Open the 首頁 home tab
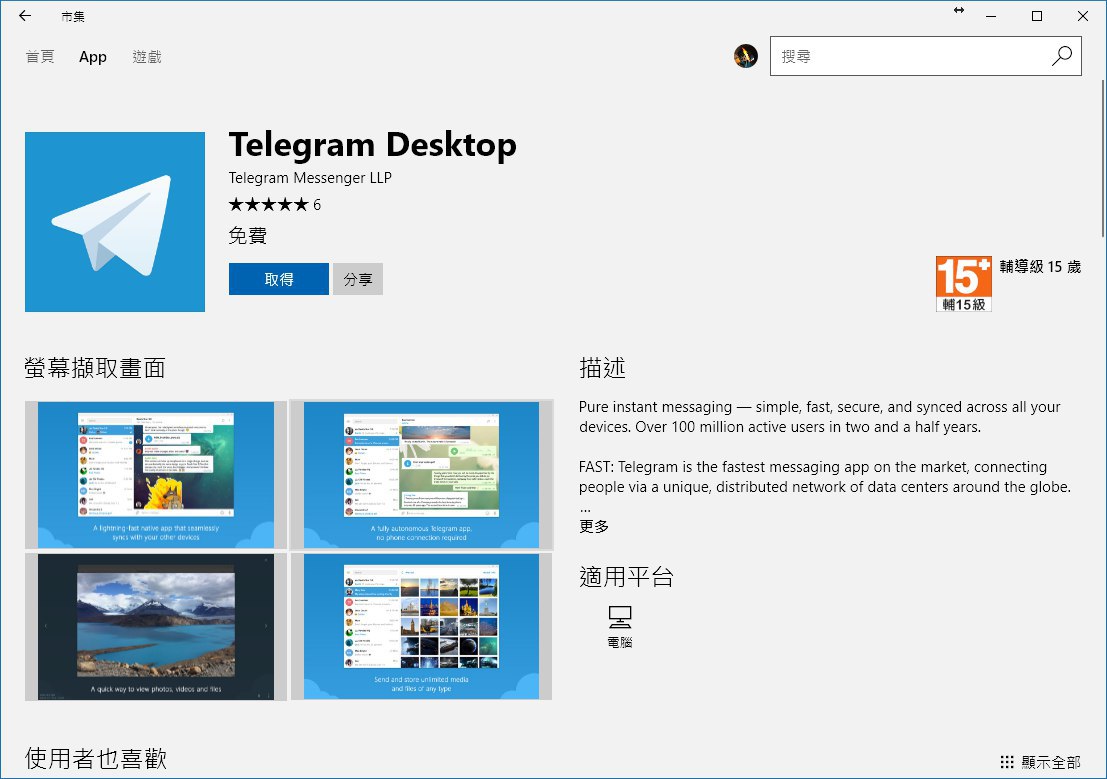 (x=40, y=57)
